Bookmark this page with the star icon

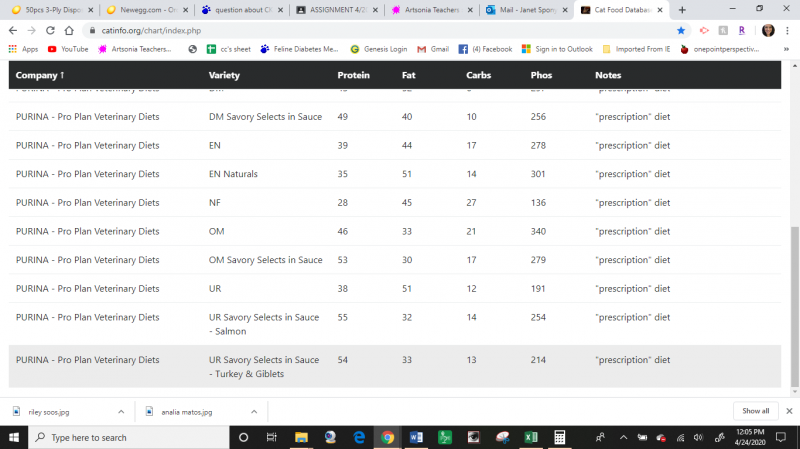(x=681, y=30)
